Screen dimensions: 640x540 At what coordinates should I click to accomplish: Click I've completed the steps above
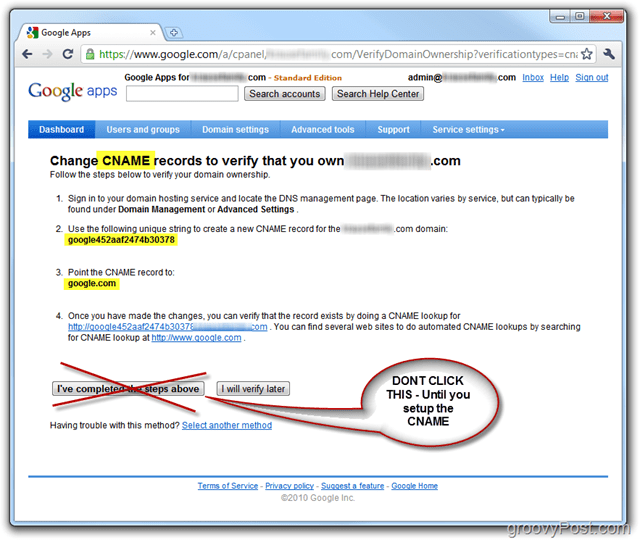pyautogui.click(x=128, y=389)
